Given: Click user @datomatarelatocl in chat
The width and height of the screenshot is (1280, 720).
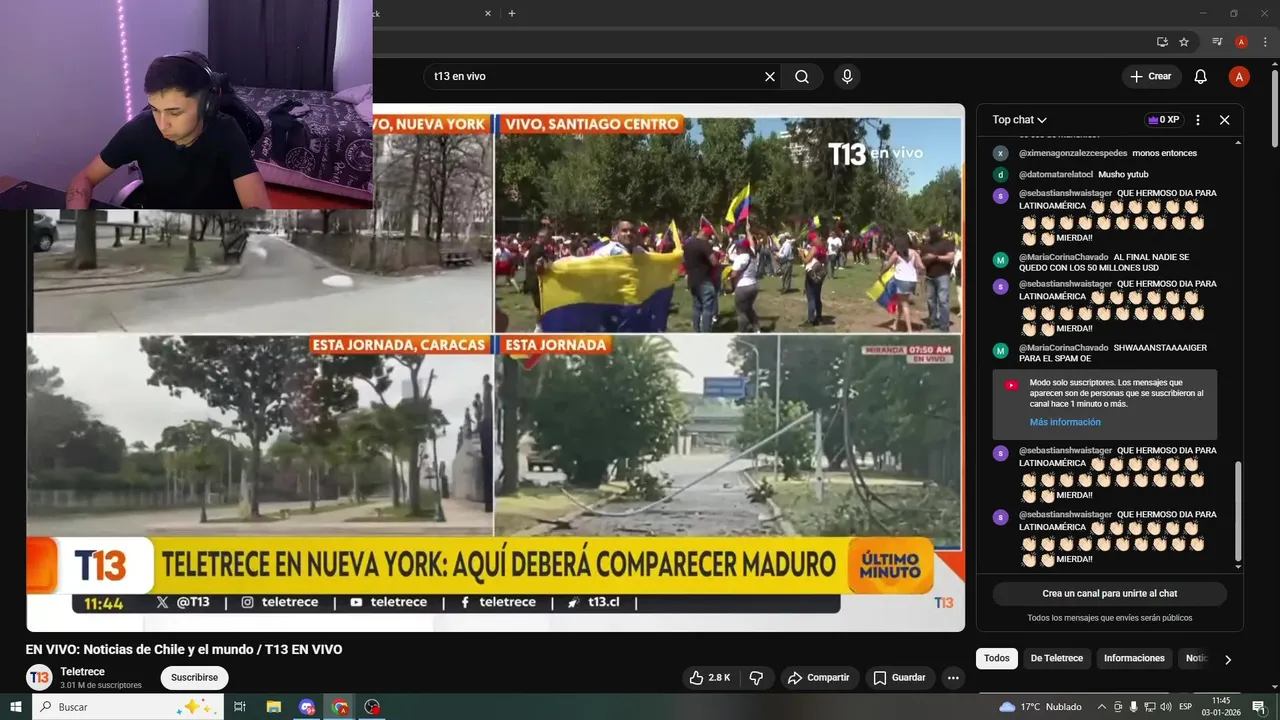Looking at the screenshot, I should (1056, 174).
